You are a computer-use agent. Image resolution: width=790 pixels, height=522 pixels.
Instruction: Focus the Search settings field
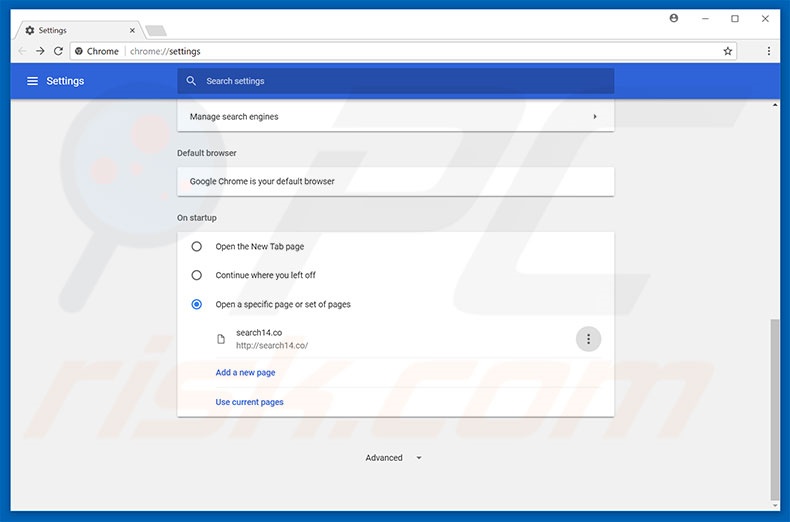396,81
